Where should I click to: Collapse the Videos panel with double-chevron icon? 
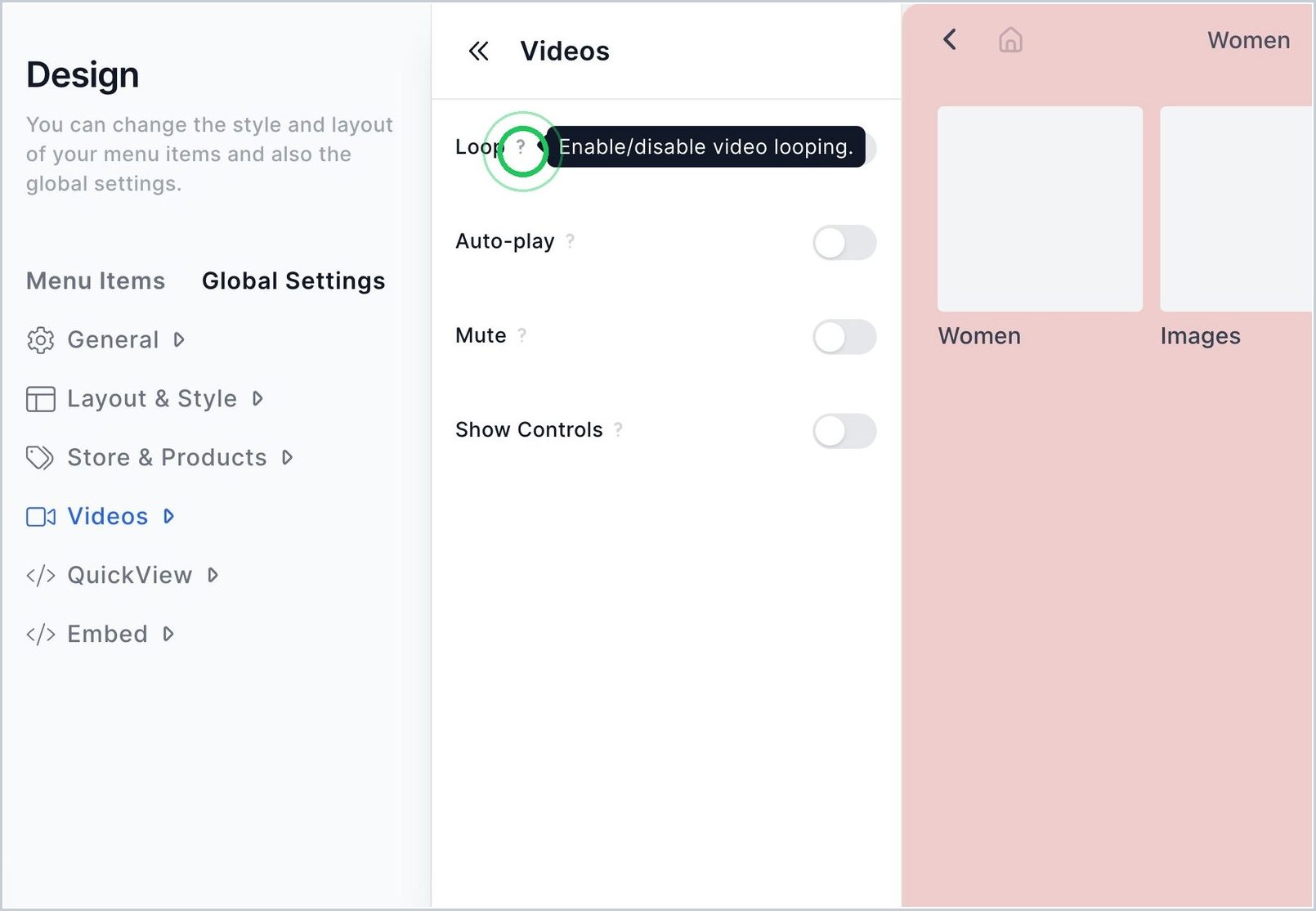point(478,52)
